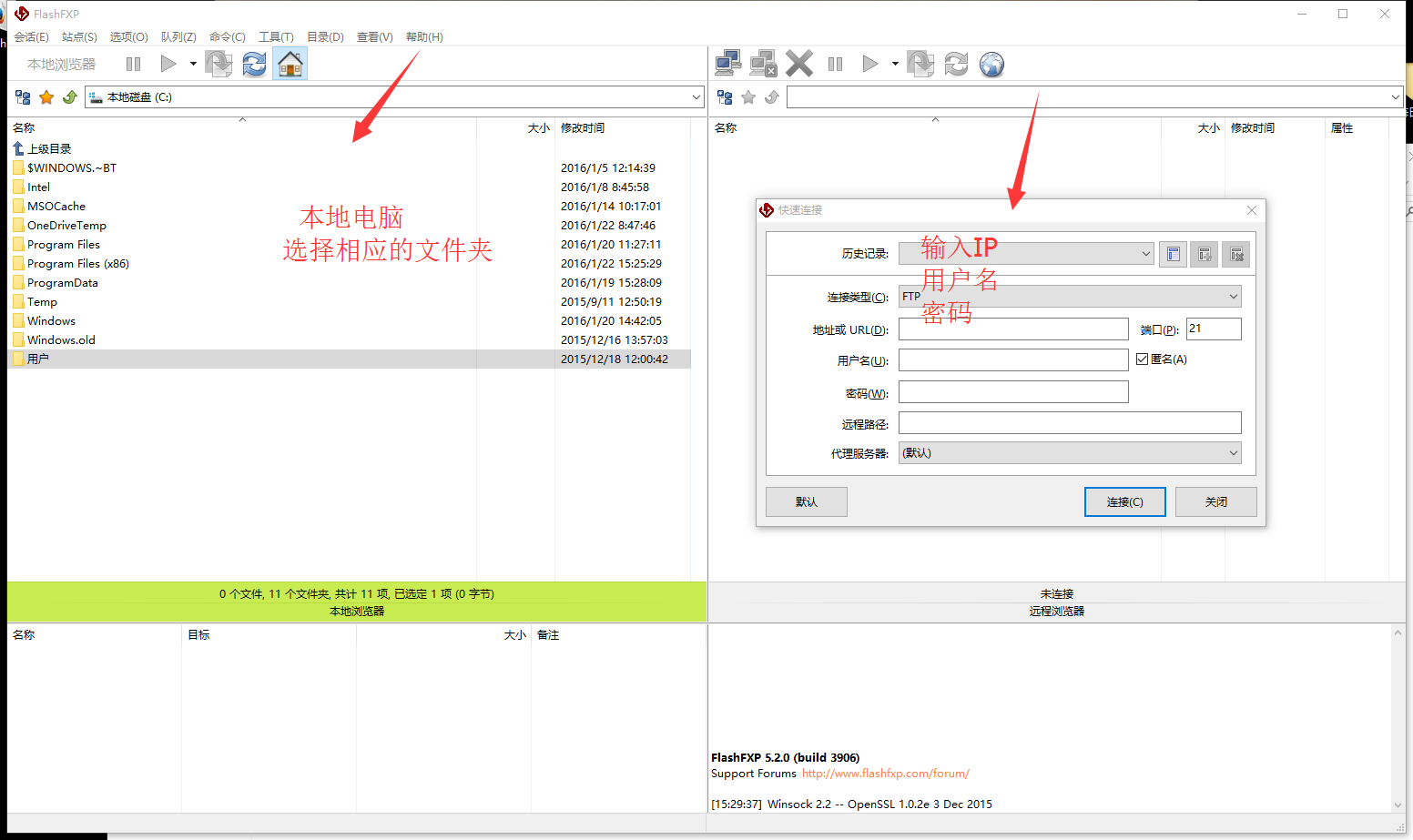Screen dimensions: 1413x840
Task: Click the local pane transfer files icon
Action: [219, 64]
